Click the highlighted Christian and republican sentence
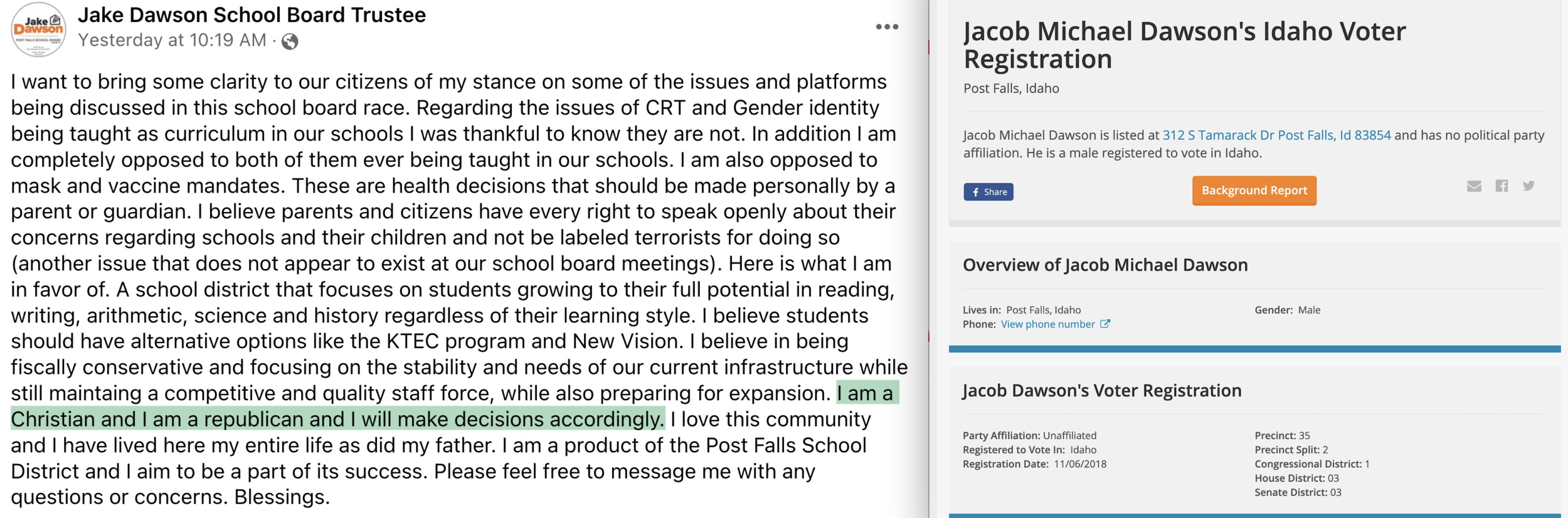The width and height of the screenshot is (1568, 518). pos(455,406)
